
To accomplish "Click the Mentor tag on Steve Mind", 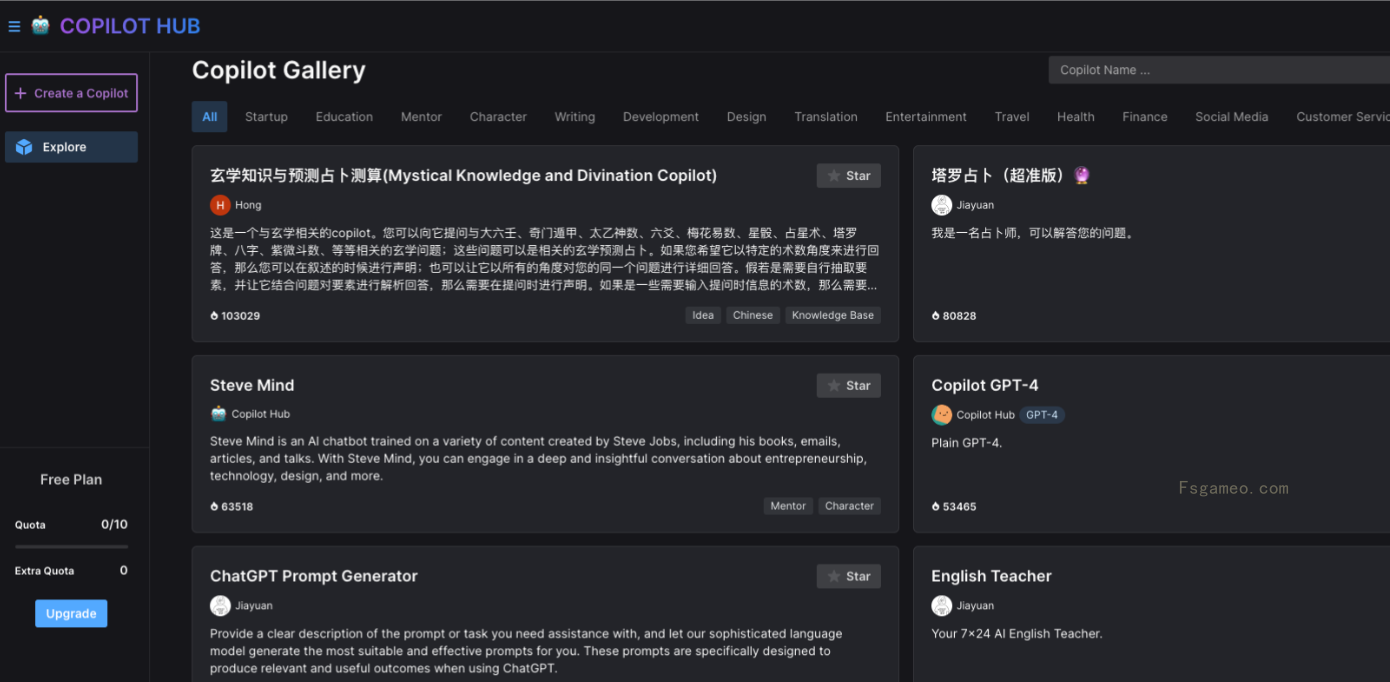I will tap(788, 506).
